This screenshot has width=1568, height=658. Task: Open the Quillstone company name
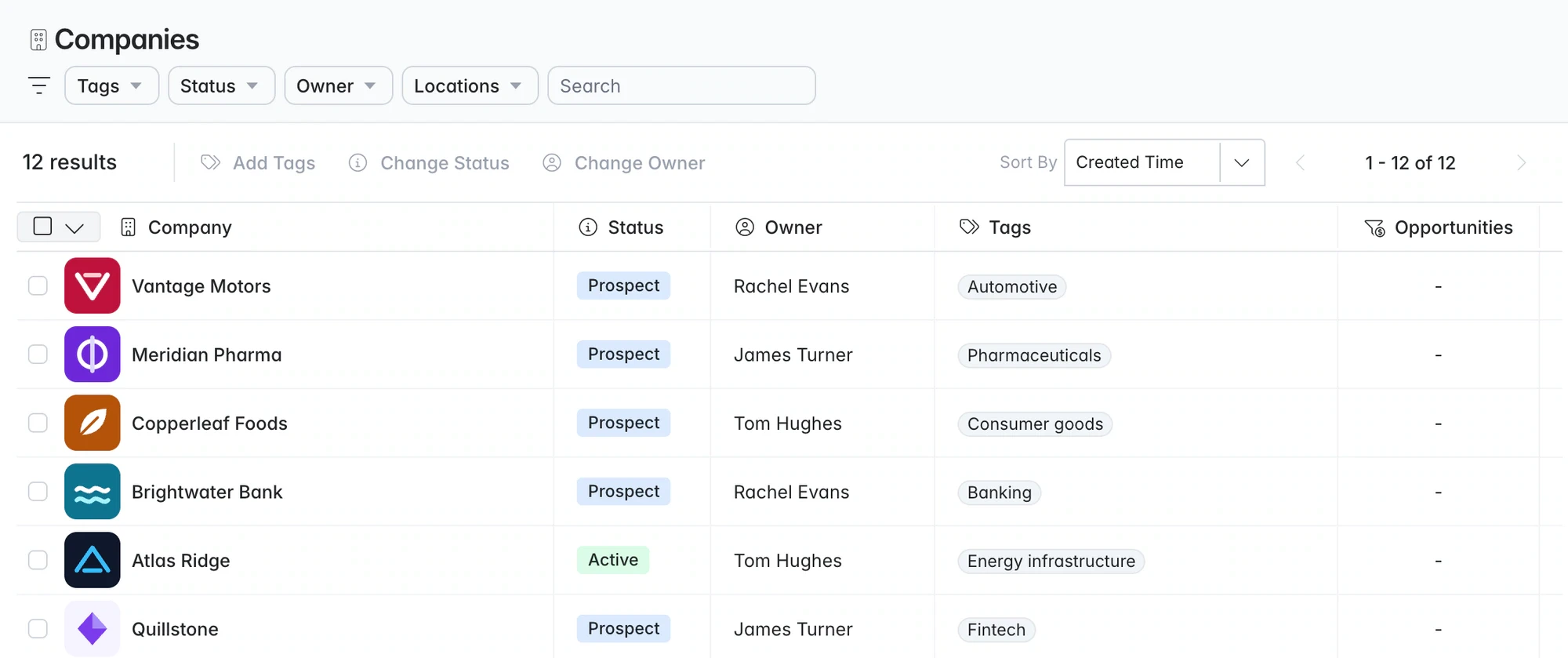175,629
